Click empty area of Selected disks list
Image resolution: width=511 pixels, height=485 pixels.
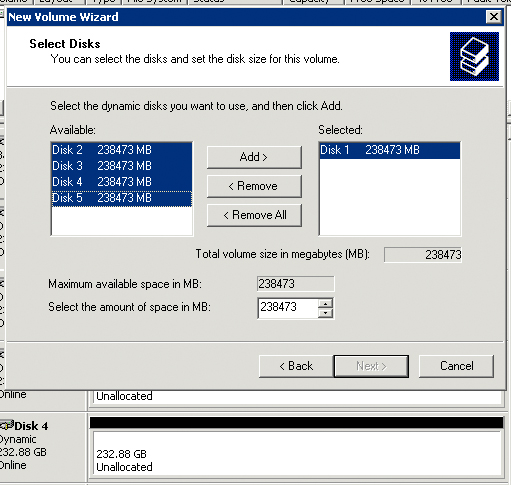pyautogui.click(x=390, y=197)
